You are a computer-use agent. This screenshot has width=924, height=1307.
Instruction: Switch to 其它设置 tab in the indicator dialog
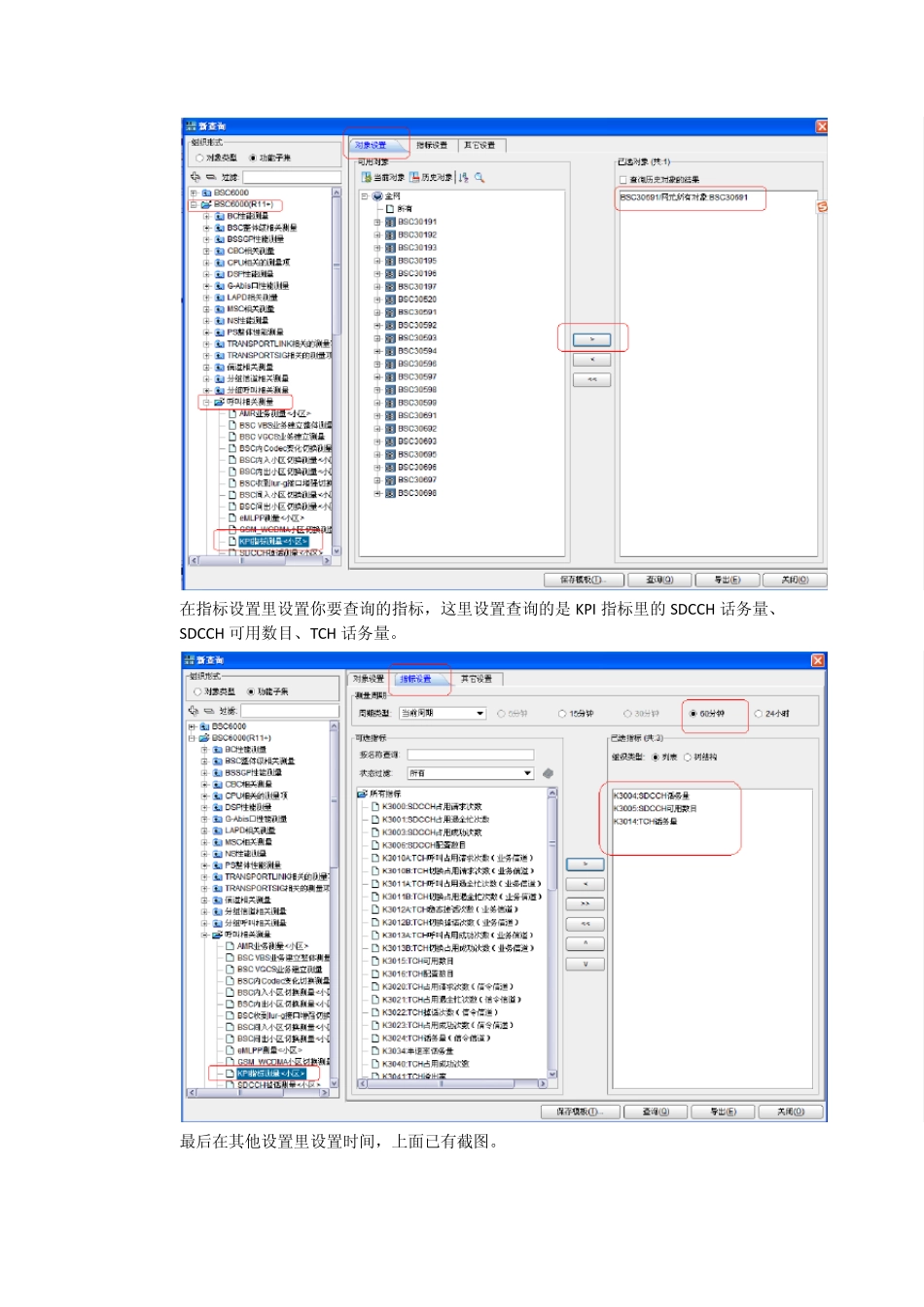(x=477, y=679)
